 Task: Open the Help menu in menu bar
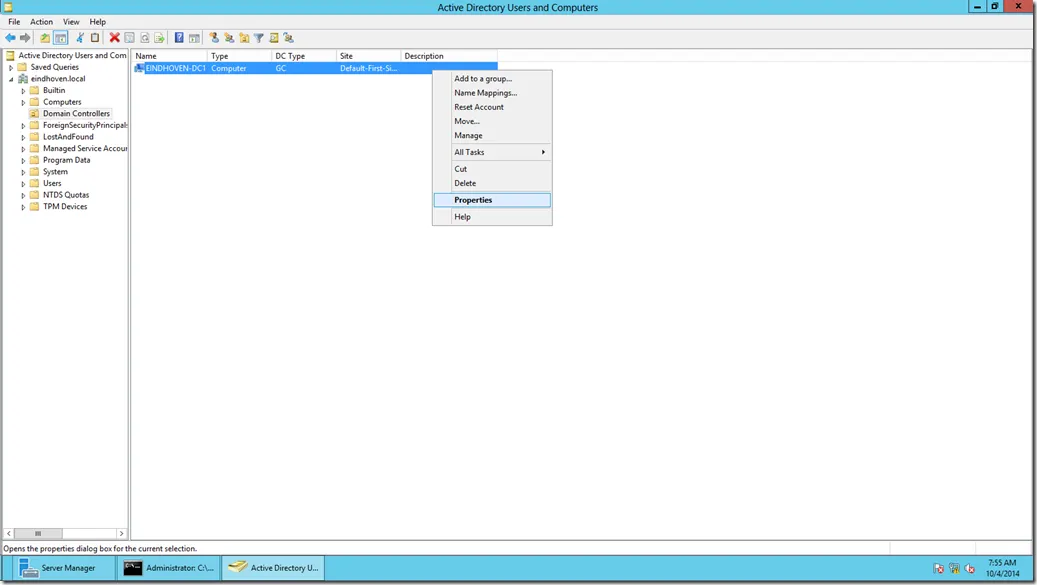coord(97,22)
